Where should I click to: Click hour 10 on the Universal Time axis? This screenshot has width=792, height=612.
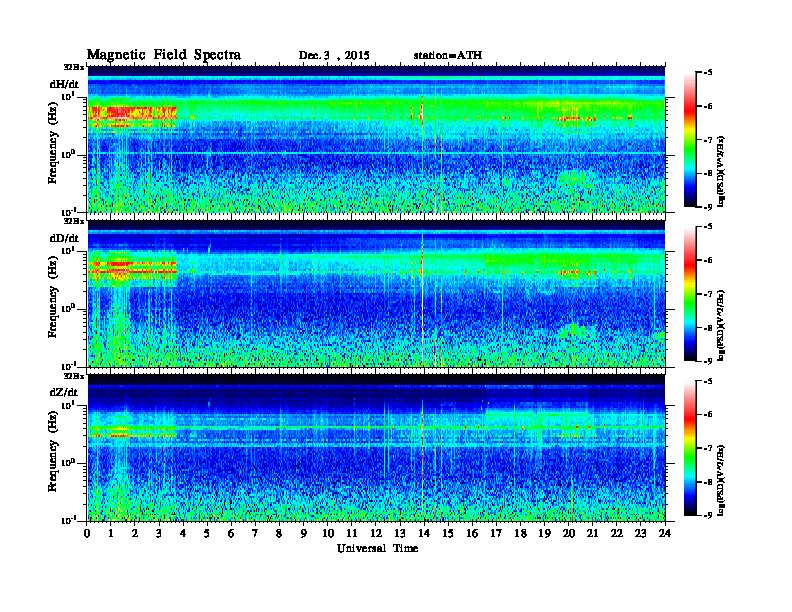328,533
